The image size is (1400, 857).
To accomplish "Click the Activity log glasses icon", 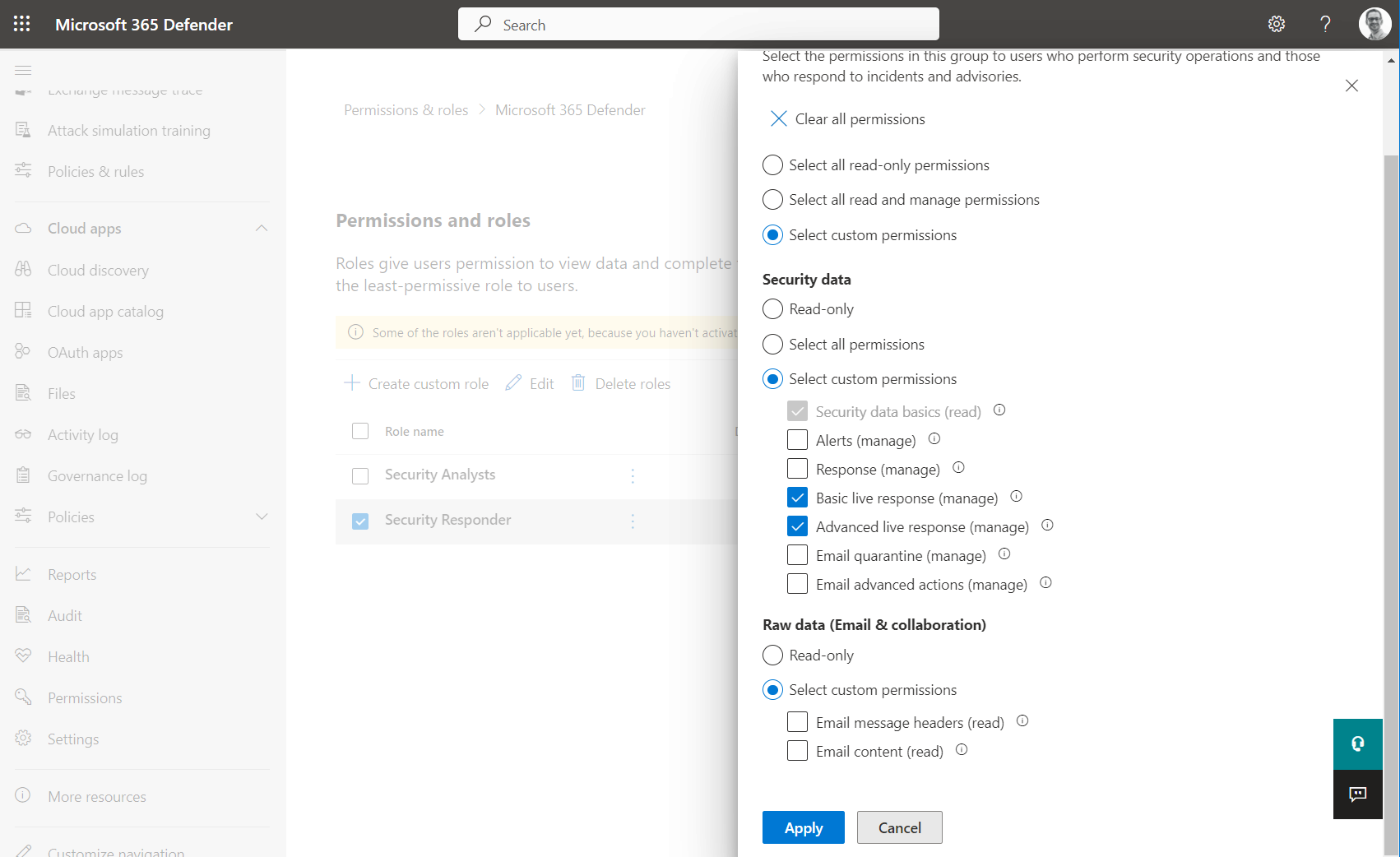I will click(x=23, y=433).
